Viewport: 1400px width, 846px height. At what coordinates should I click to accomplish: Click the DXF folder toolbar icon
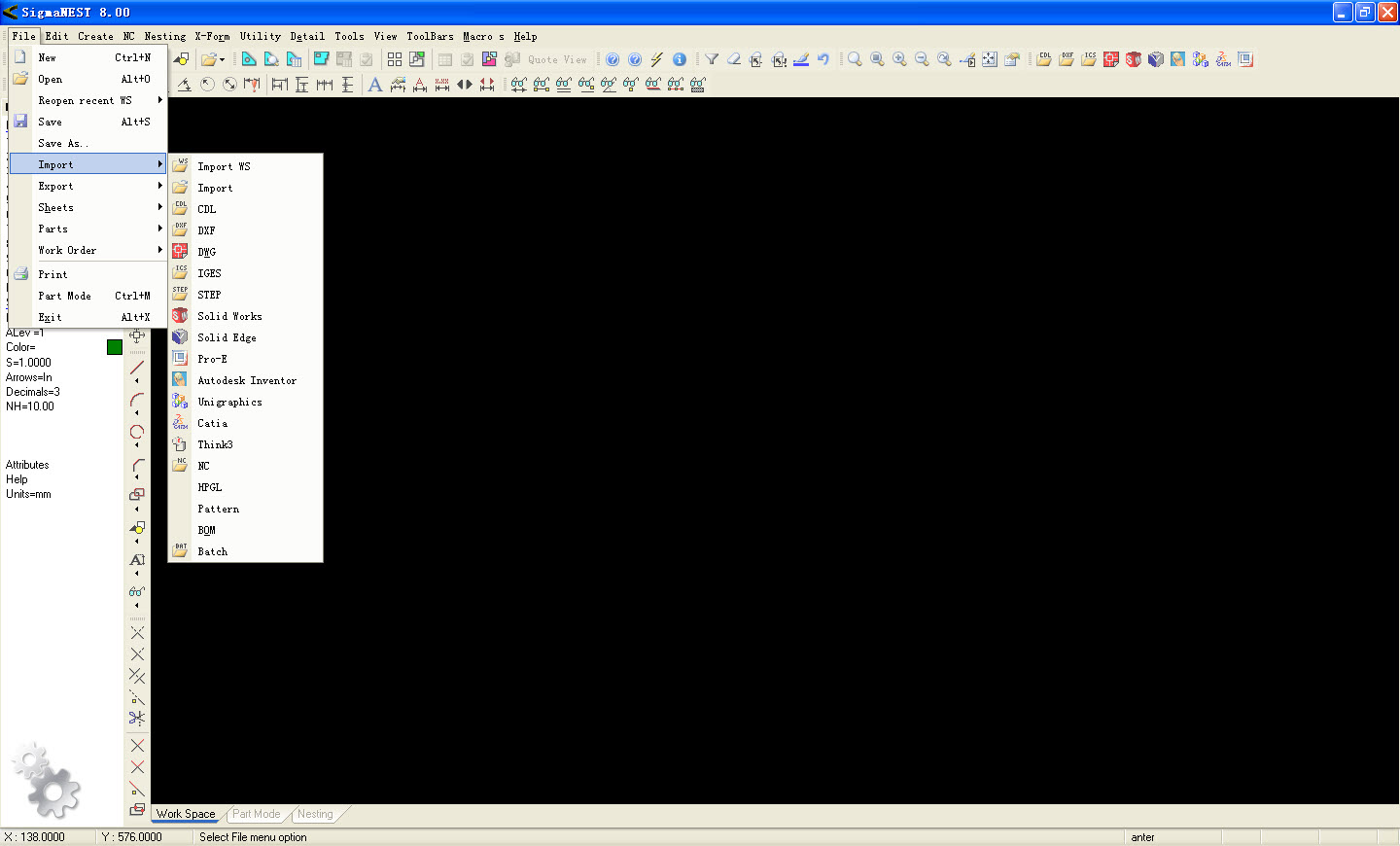(x=1067, y=59)
